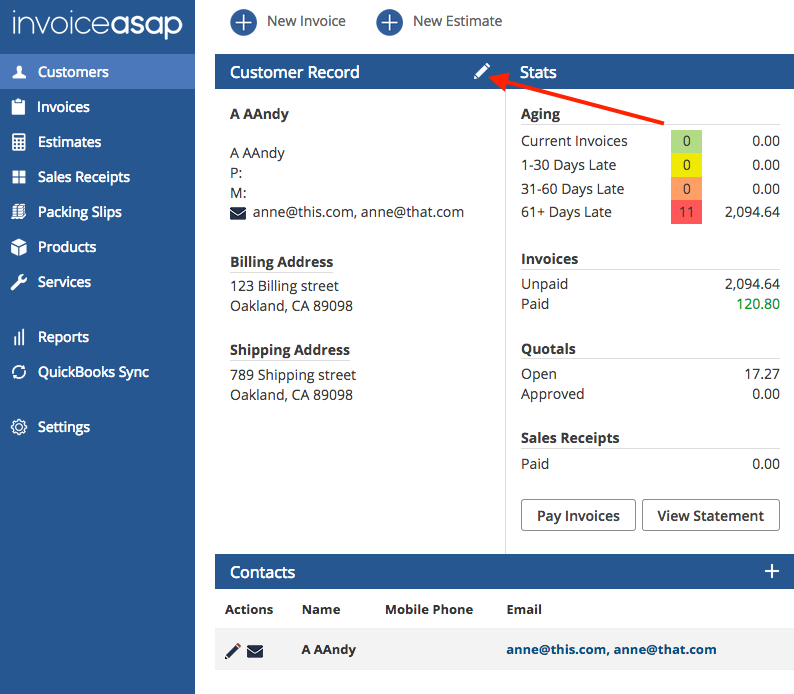Select Packing Slips in the sidebar
Viewport: 794px width, 694px height.
(x=79, y=212)
